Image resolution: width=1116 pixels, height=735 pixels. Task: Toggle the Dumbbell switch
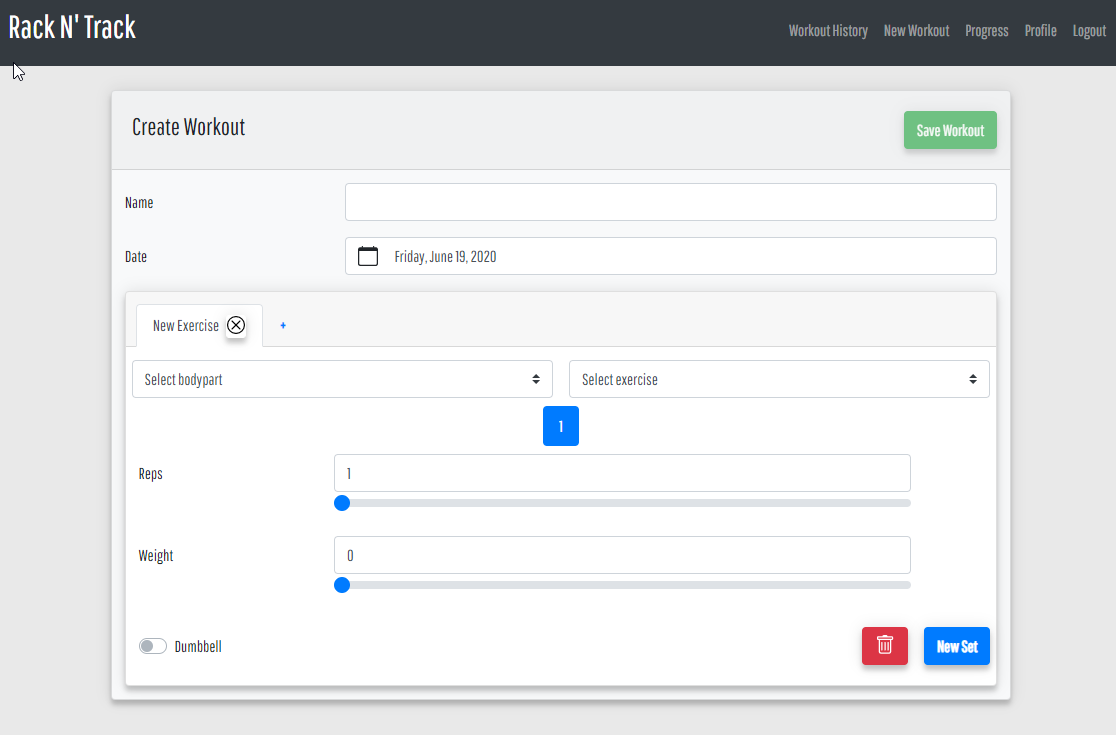point(153,646)
